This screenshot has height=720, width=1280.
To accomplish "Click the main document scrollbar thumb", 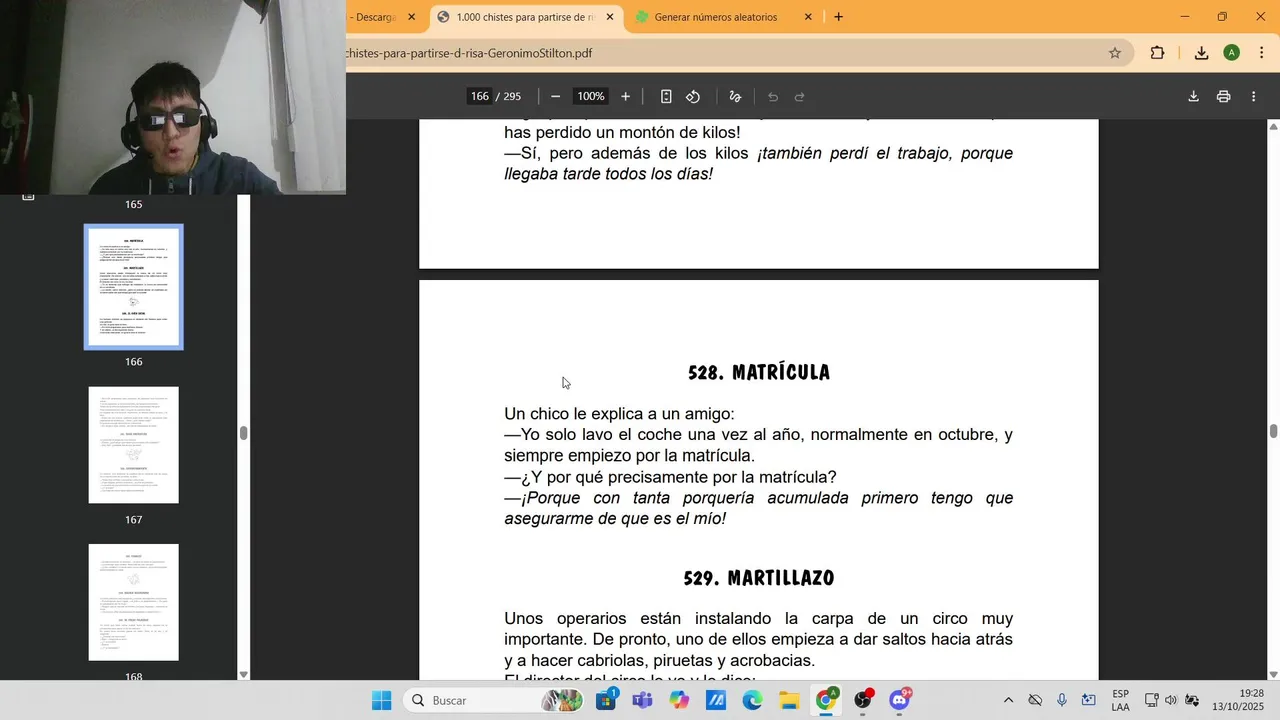I will pyautogui.click(x=1273, y=431).
